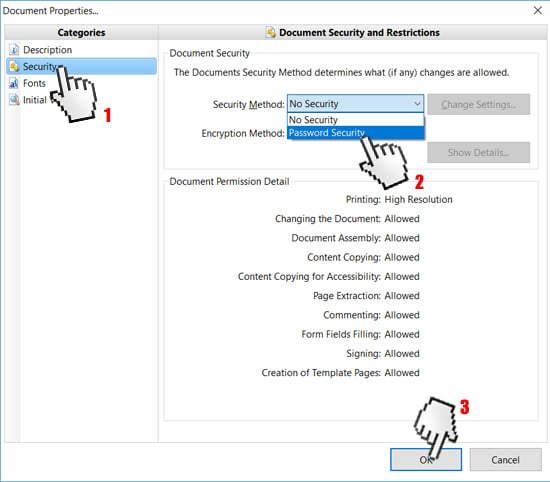Select the Description category label

pyautogui.click(x=47, y=50)
